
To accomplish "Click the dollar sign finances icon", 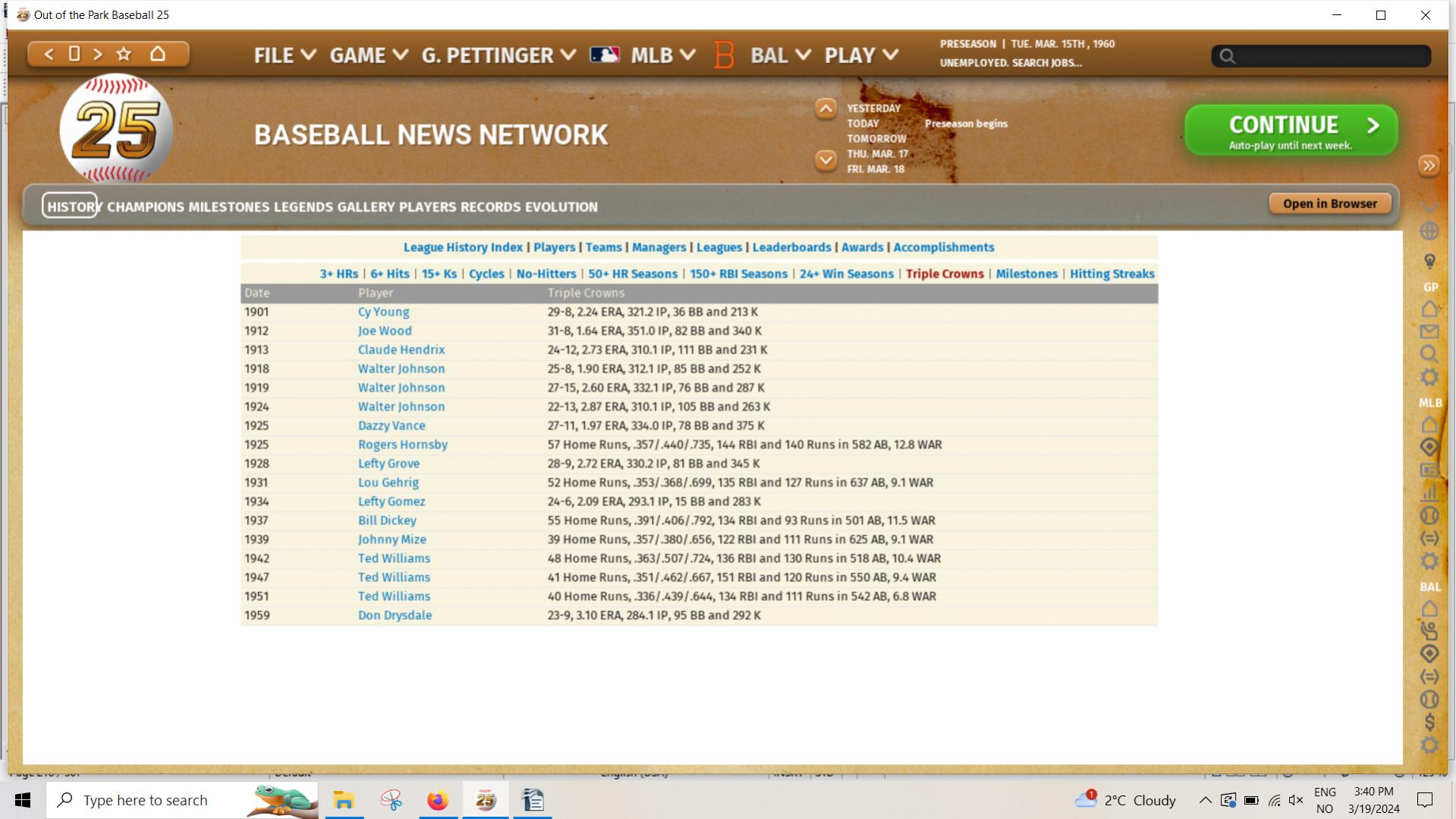I will coord(1429,722).
